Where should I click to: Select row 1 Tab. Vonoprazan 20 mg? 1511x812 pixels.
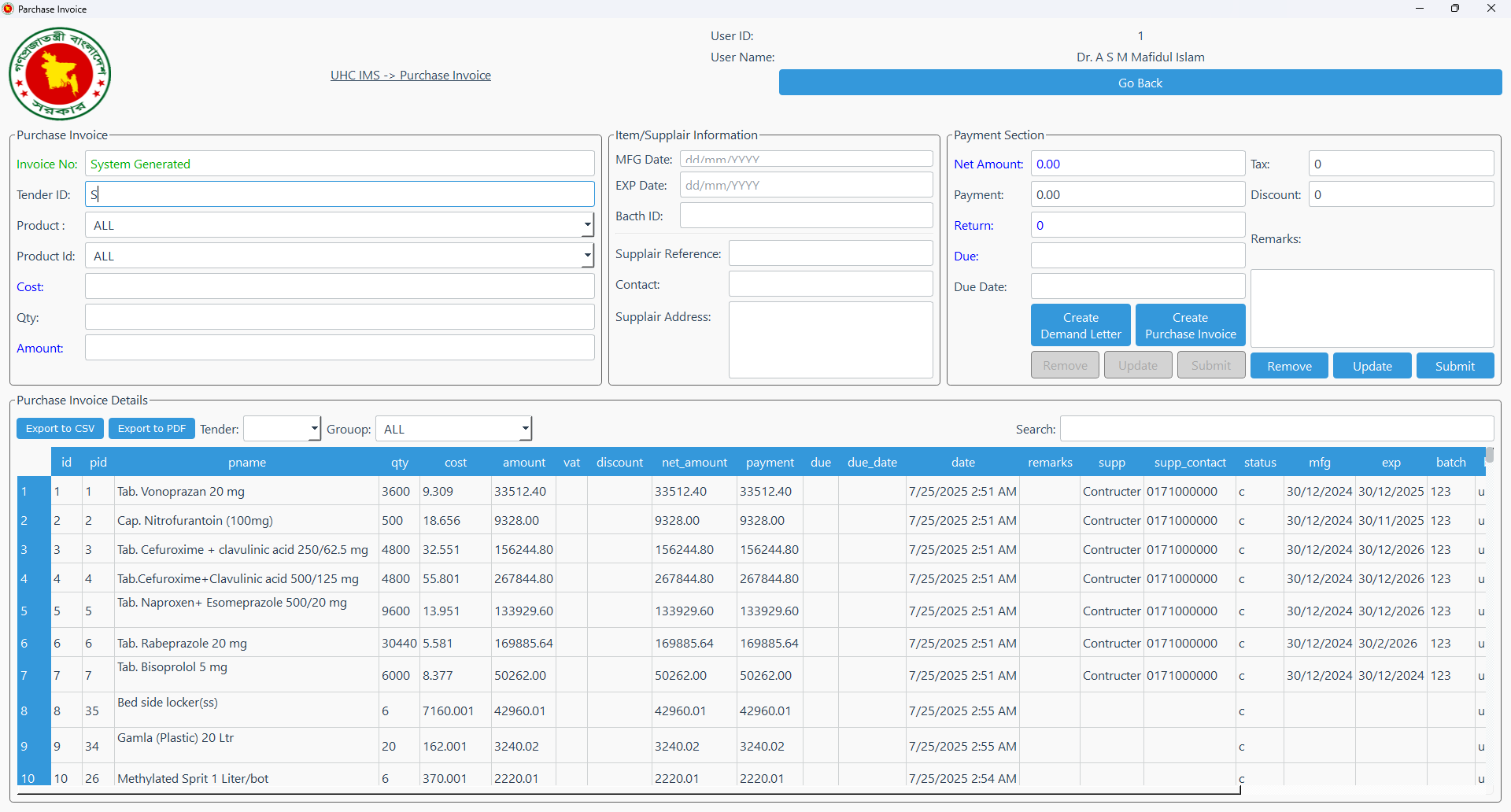(x=181, y=492)
